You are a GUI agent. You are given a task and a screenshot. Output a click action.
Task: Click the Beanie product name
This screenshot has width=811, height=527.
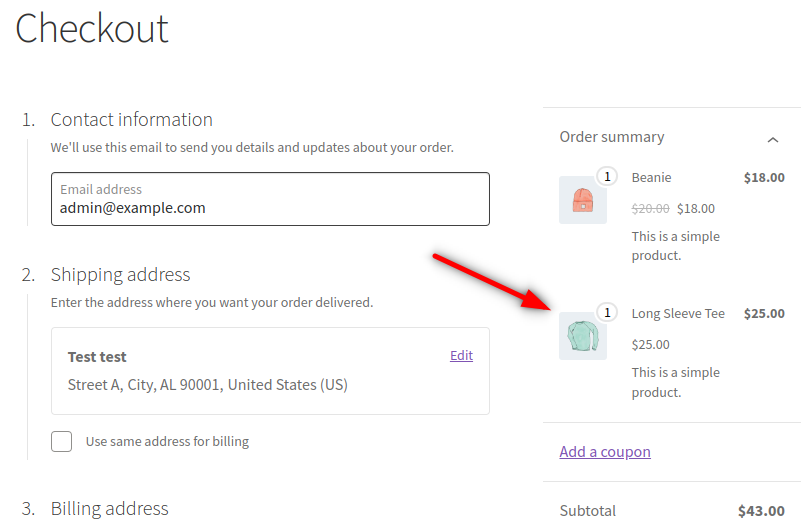click(x=652, y=177)
